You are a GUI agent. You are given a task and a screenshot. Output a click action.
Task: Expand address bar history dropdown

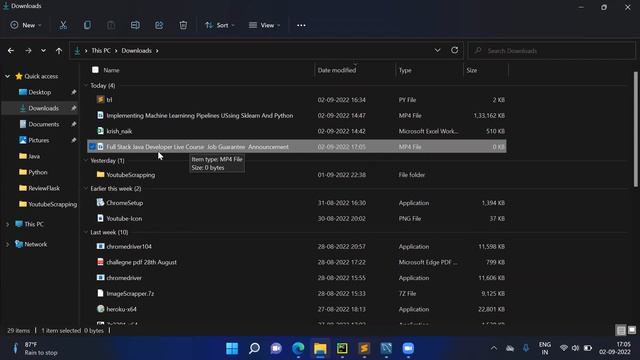[437, 50]
